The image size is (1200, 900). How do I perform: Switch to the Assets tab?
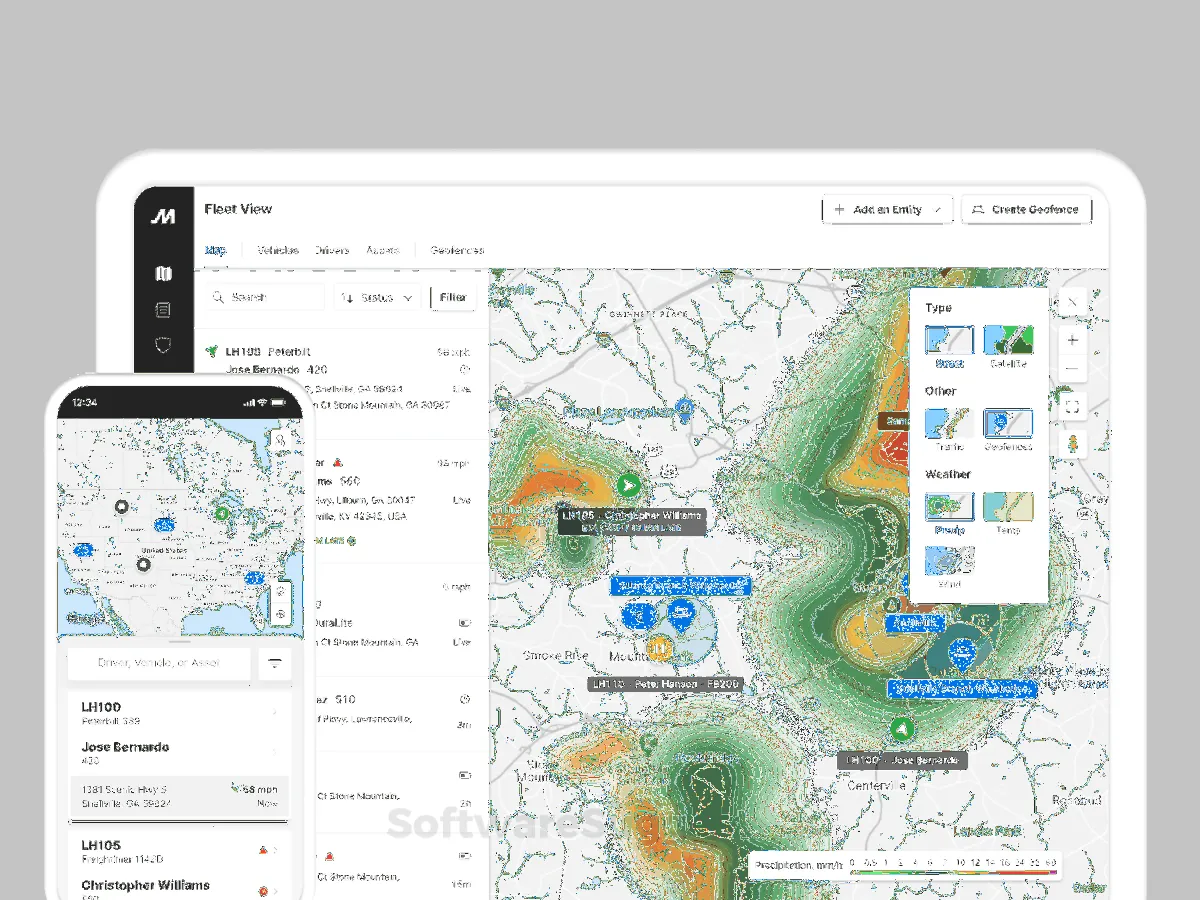(x=384, y=250)
